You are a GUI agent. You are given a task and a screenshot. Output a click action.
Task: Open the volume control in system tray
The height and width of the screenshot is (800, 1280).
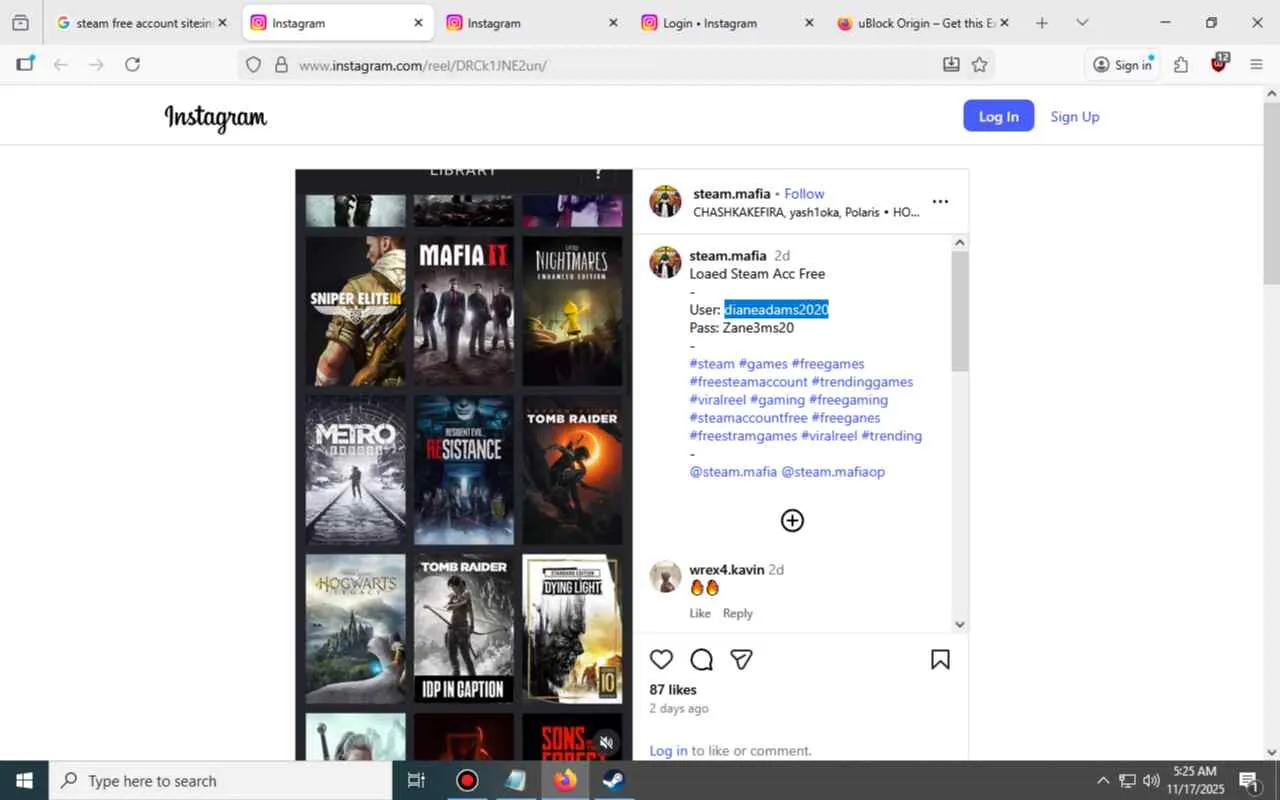pyautogui.click(x=1151, y=781)
